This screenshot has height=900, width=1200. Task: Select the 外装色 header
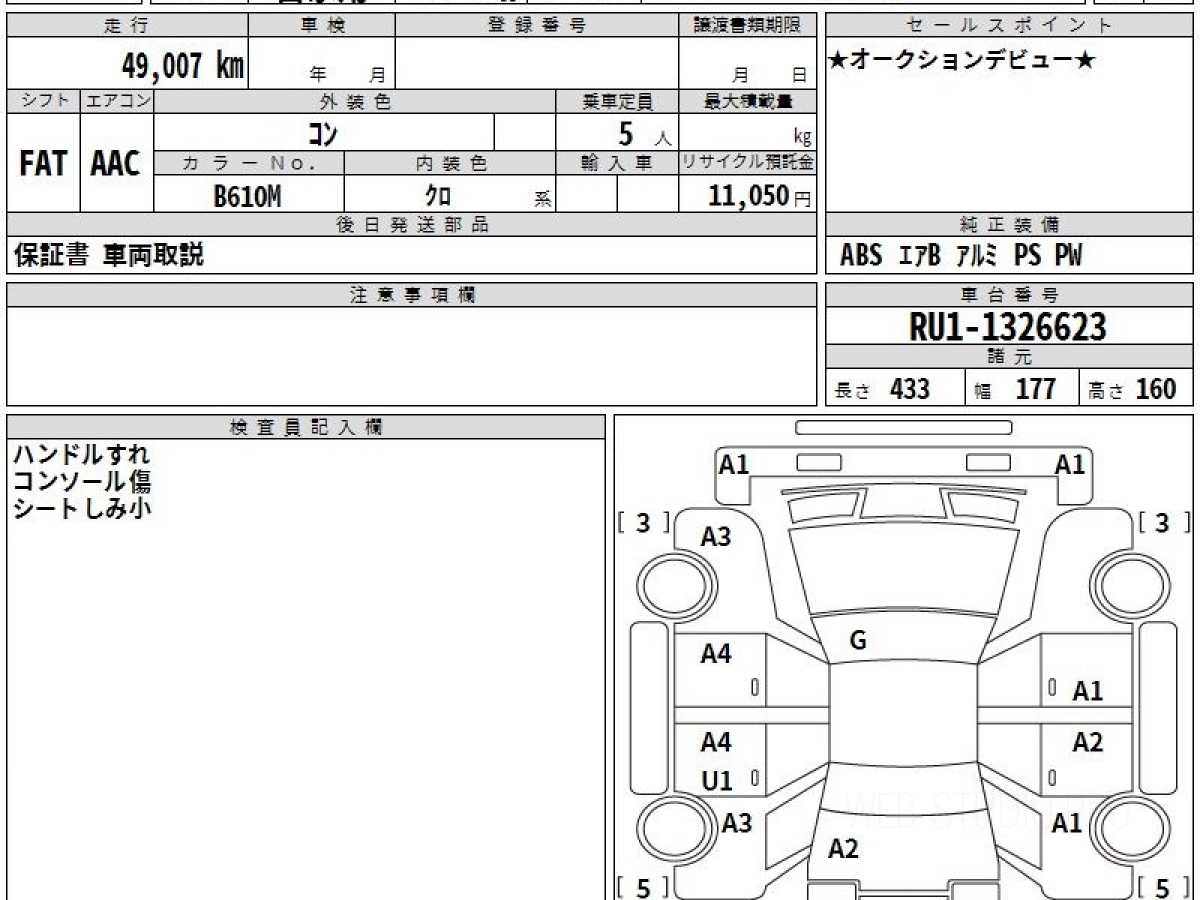[x=355, y=101]
